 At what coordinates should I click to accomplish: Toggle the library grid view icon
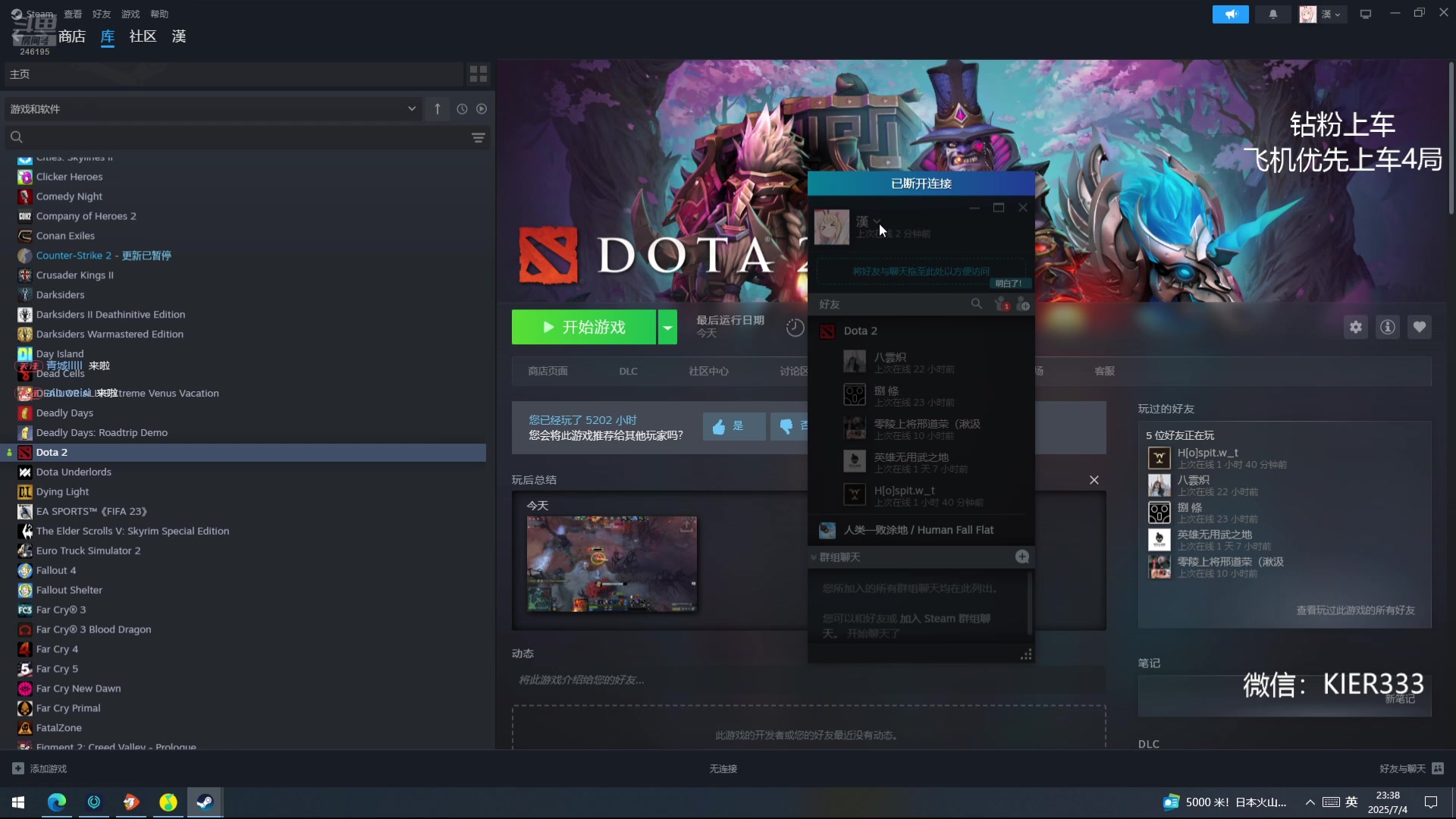pyautogui.click(x=479, y=74)
